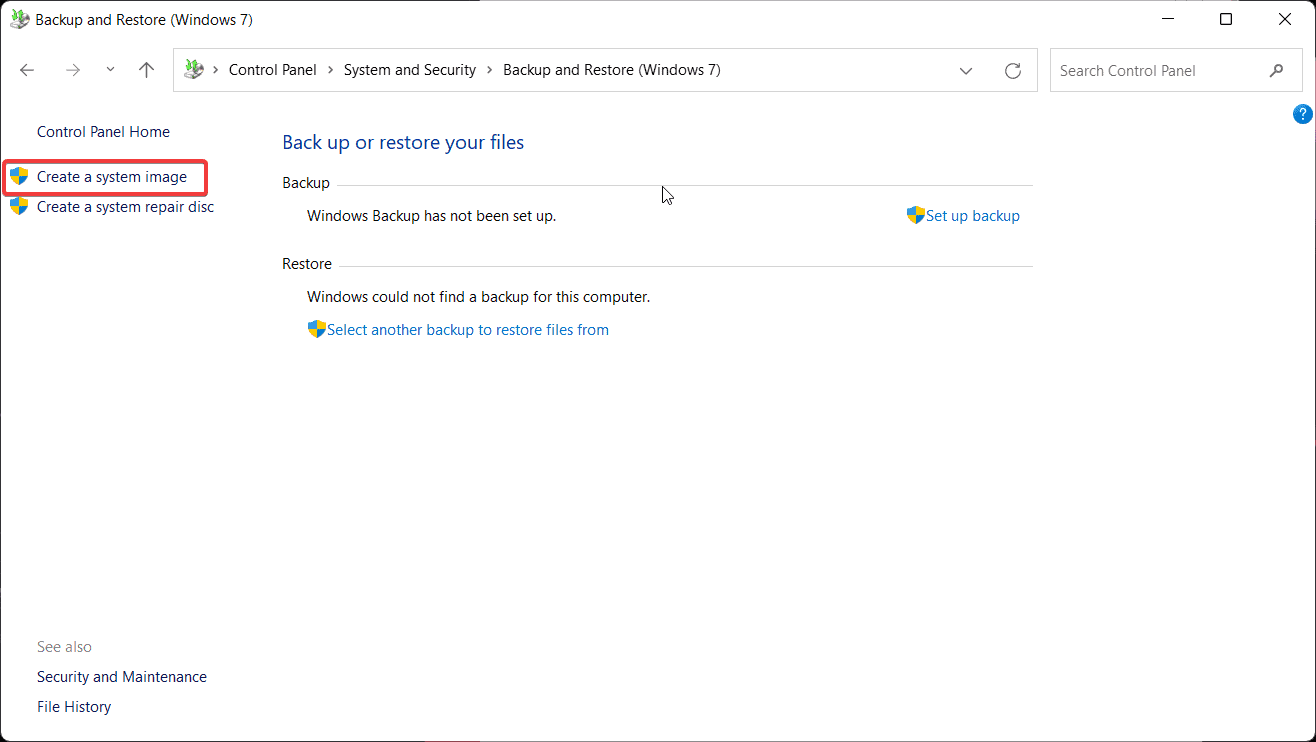Click Select another backup to restore files from
Screen dimensions: 1316x742
(468, 330)
